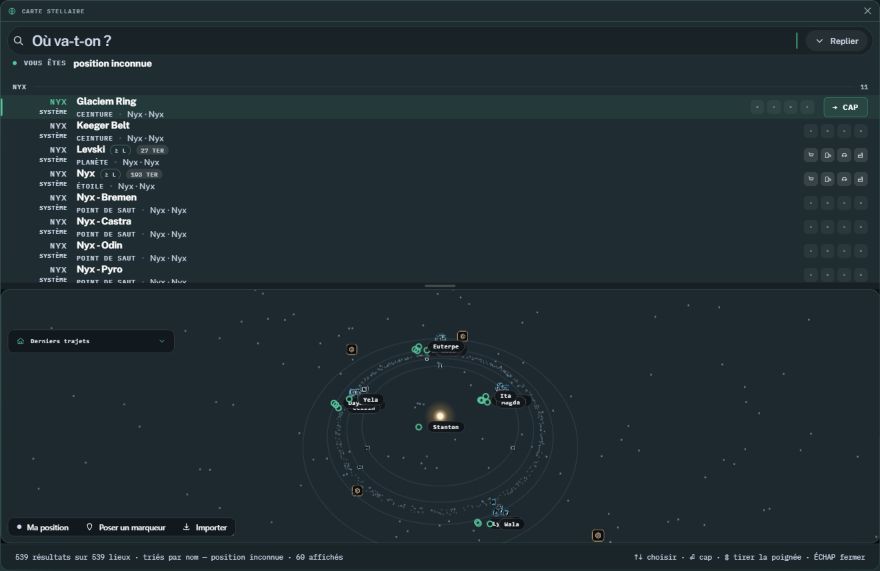Click the Ma position button
The height and width of the screenshot is (571, 880).
coord(43,527)
